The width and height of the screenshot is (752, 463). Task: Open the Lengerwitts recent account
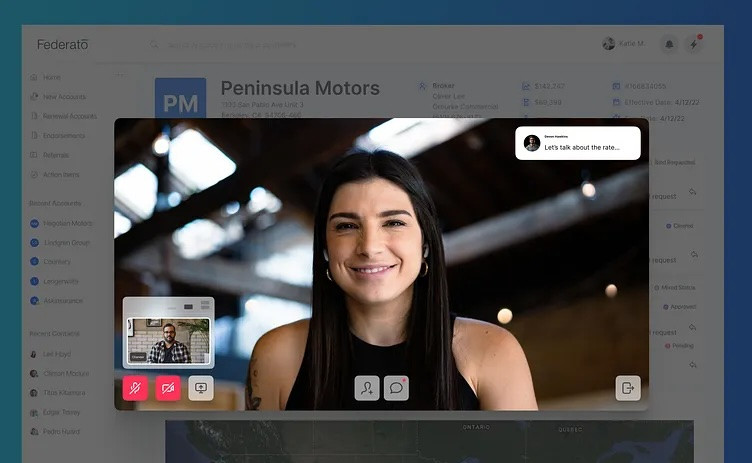coord(61,282)
